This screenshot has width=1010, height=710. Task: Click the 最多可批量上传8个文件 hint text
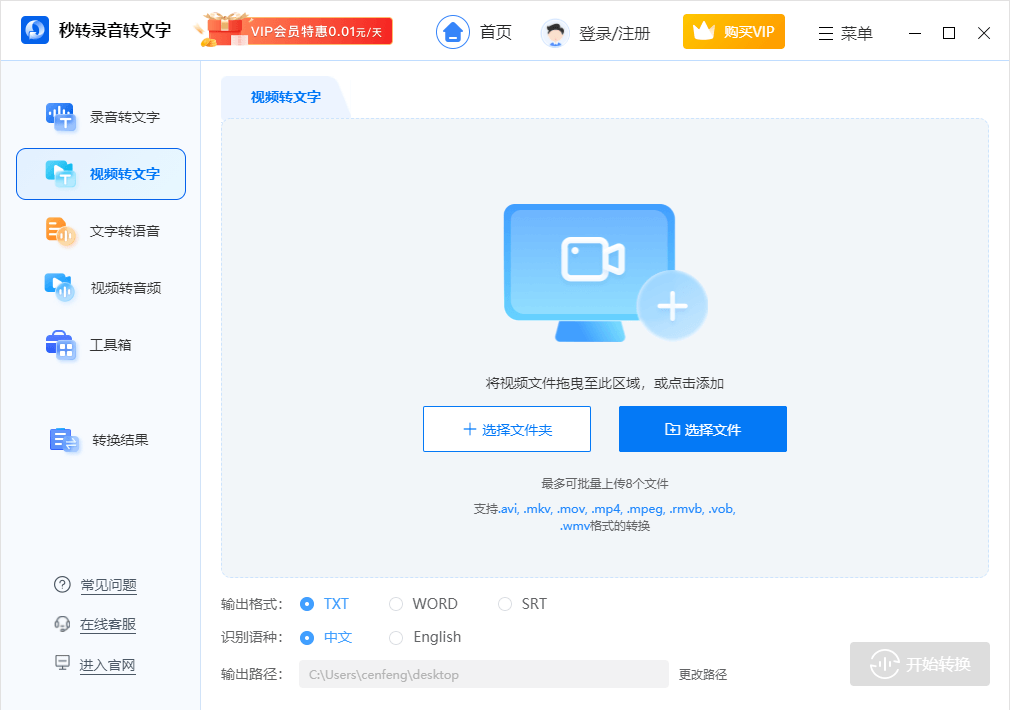click(x=605, y=484)
